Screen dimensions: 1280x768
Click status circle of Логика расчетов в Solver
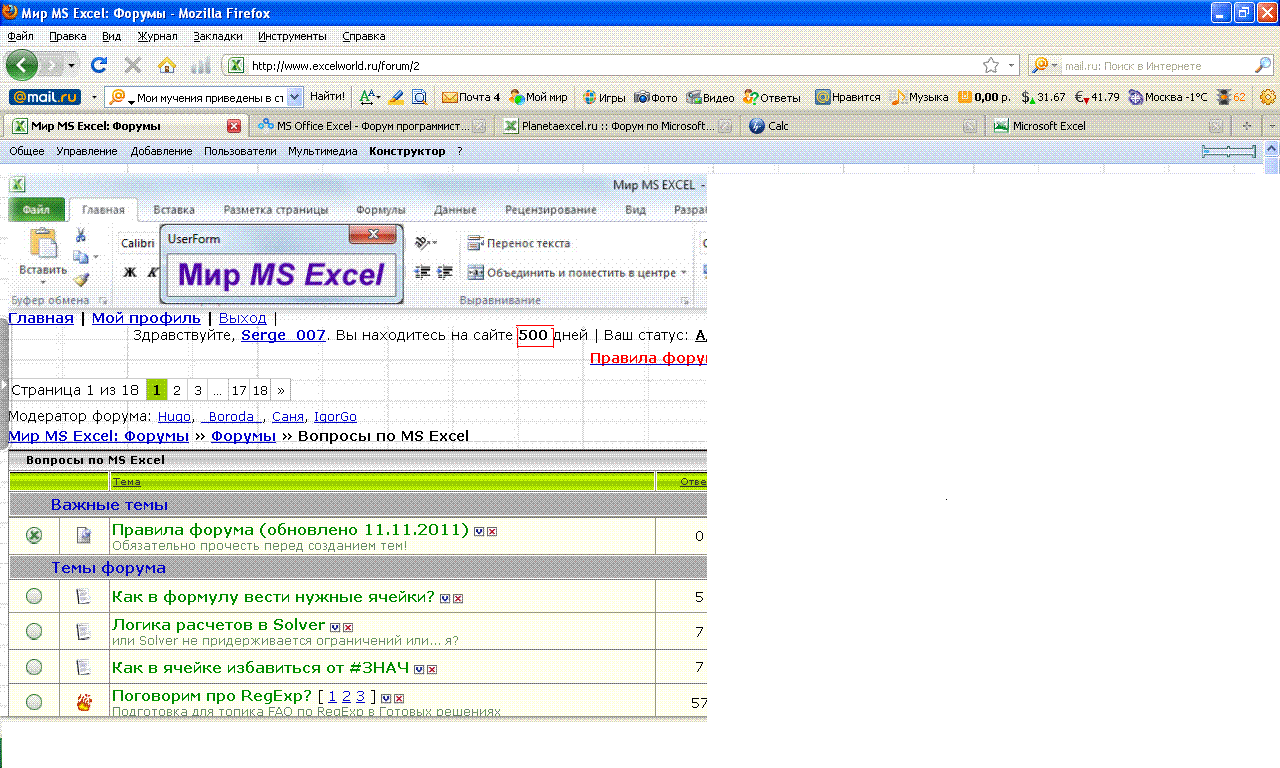point(34,631)
